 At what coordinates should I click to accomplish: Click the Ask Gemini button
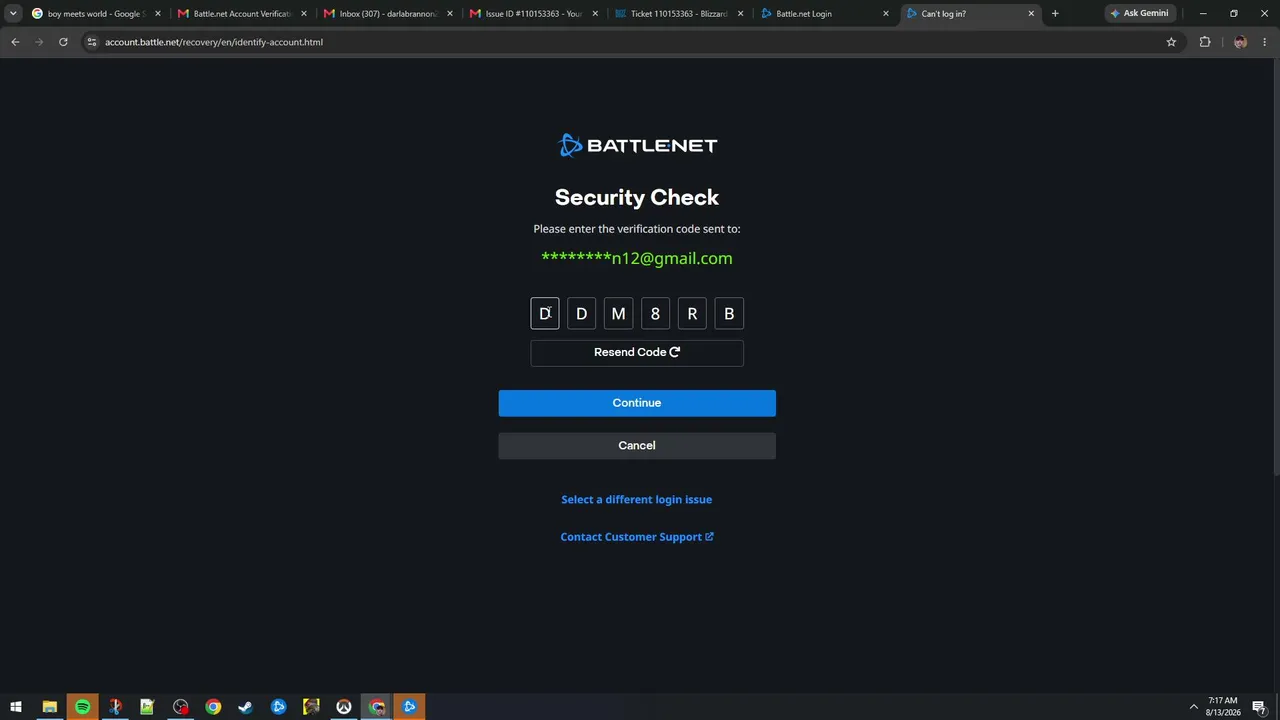1139,14
